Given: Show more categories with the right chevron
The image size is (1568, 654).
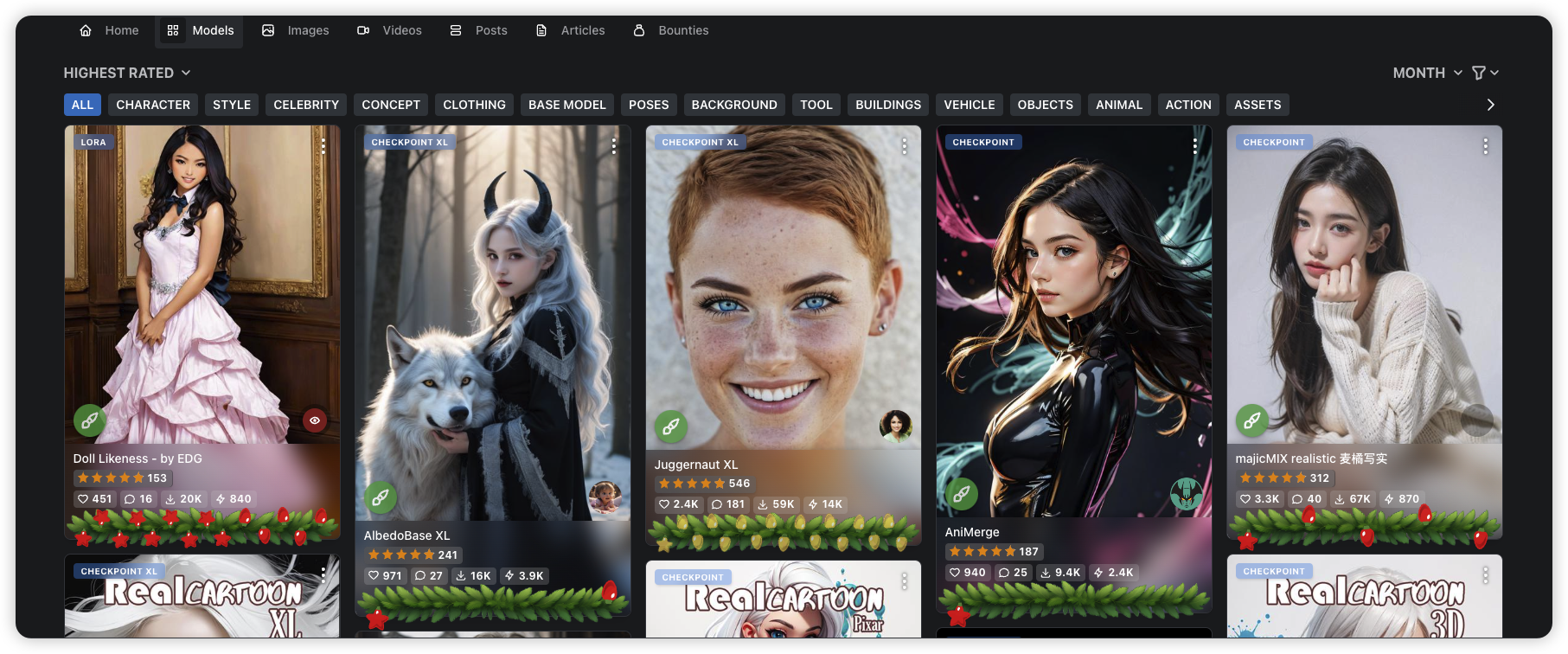Looking at the screenshot, I should pyautogui.click(x=1490, y=105).
